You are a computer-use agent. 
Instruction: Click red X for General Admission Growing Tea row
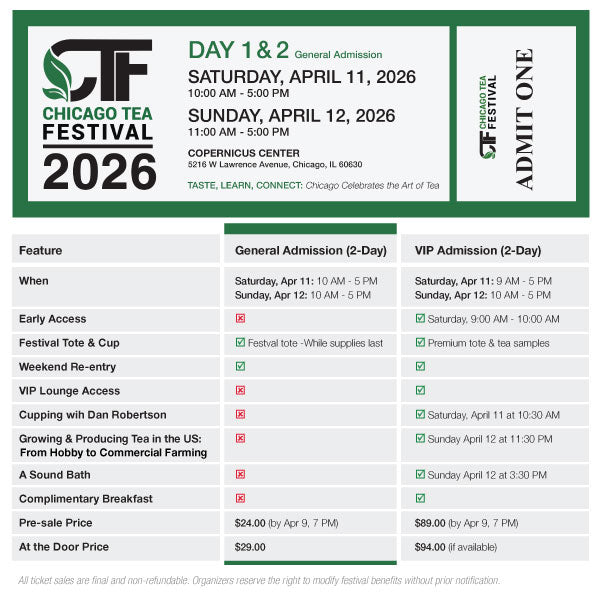pyautogui.click(x=240, y=438)
